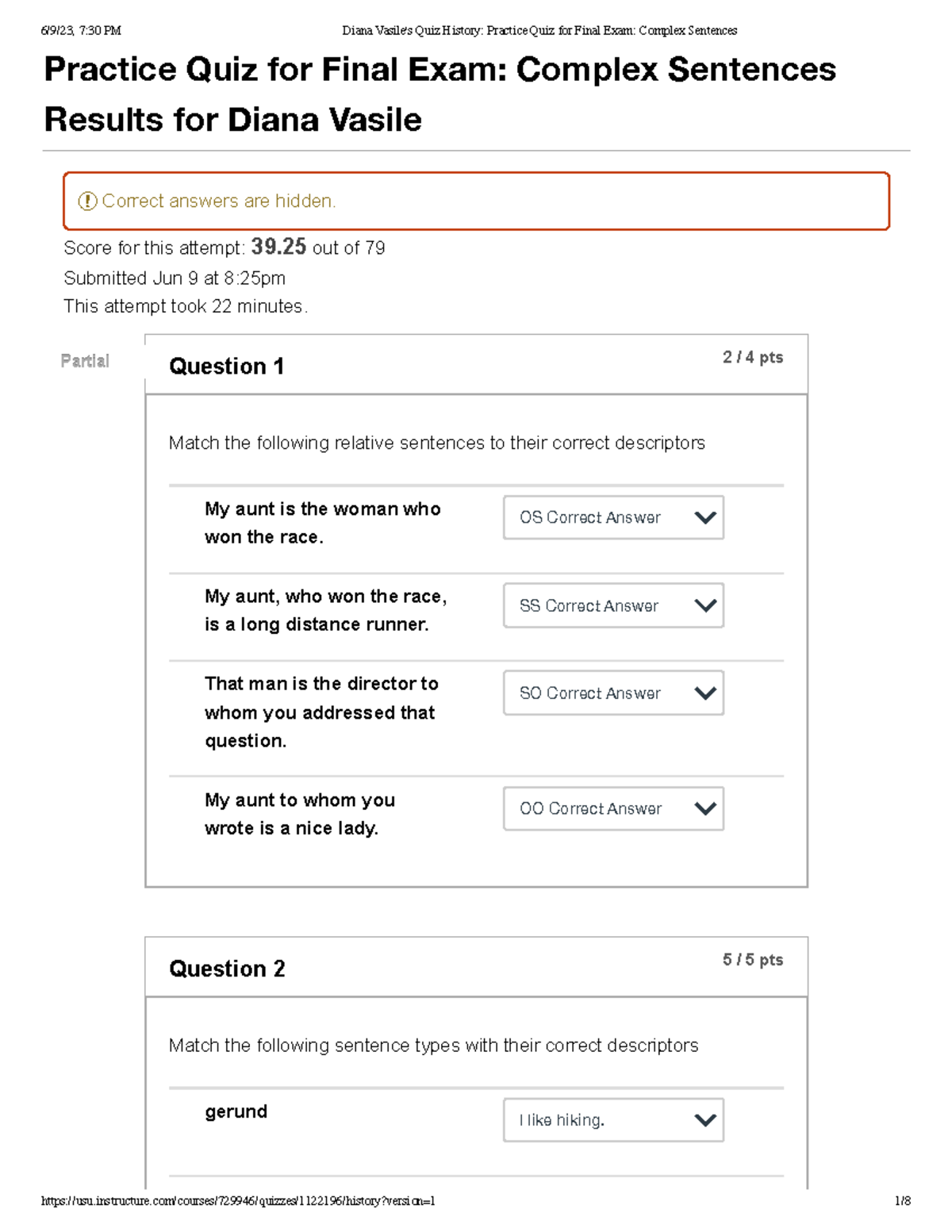Click the "39.25" attempt score
The height and width of the screenshot is (1232, 952).
278,247
